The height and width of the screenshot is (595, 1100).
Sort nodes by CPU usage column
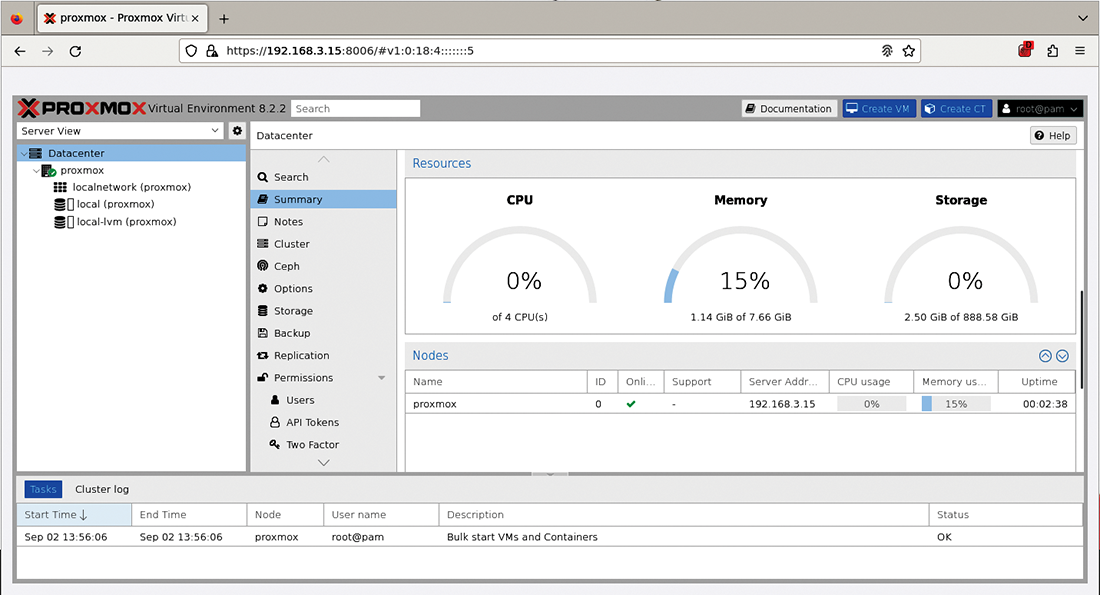pyautogui.click(x=871, y=382)
